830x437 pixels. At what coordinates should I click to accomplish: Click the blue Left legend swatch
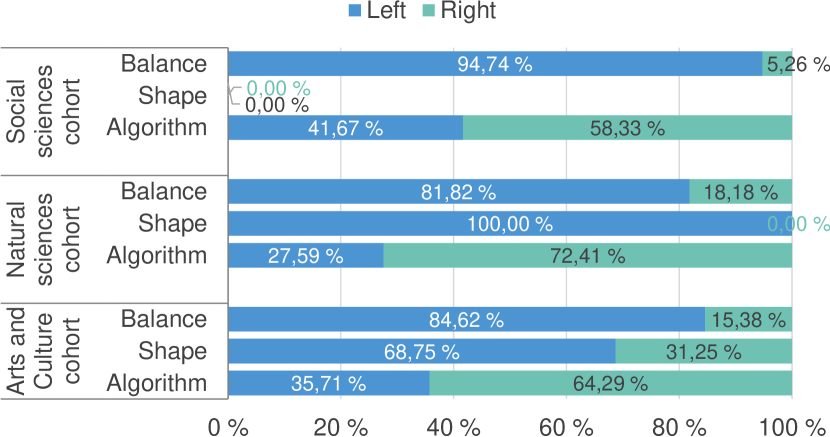[x=353, y=12]
